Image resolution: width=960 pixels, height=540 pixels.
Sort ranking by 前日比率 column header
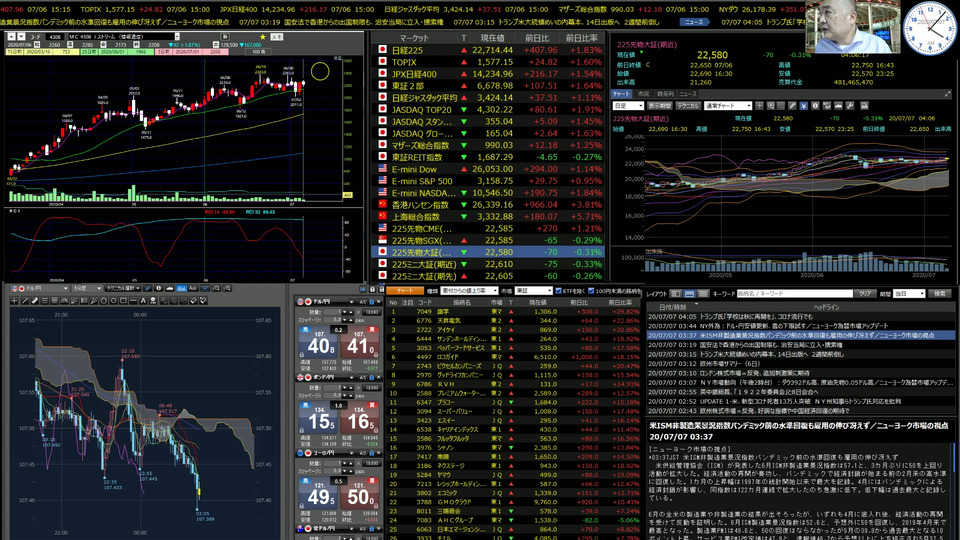(620, 302)
